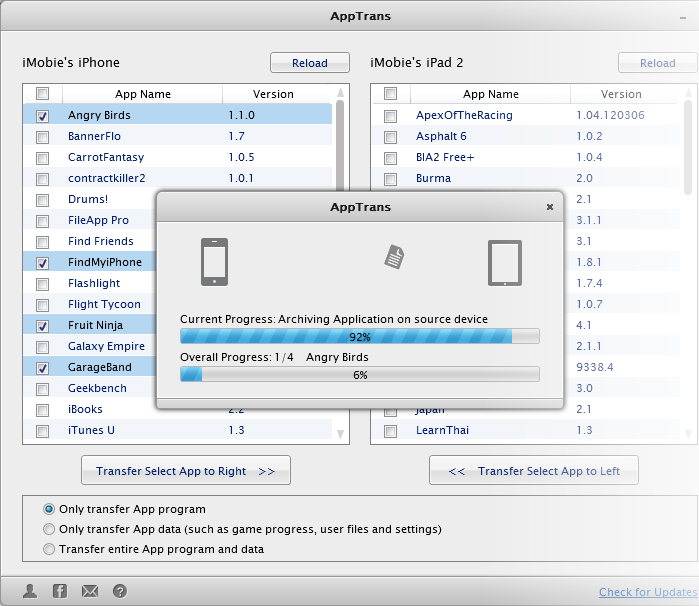
Task: Check the CarrotFantasy checkbox
Action: (x=42, y=158)
